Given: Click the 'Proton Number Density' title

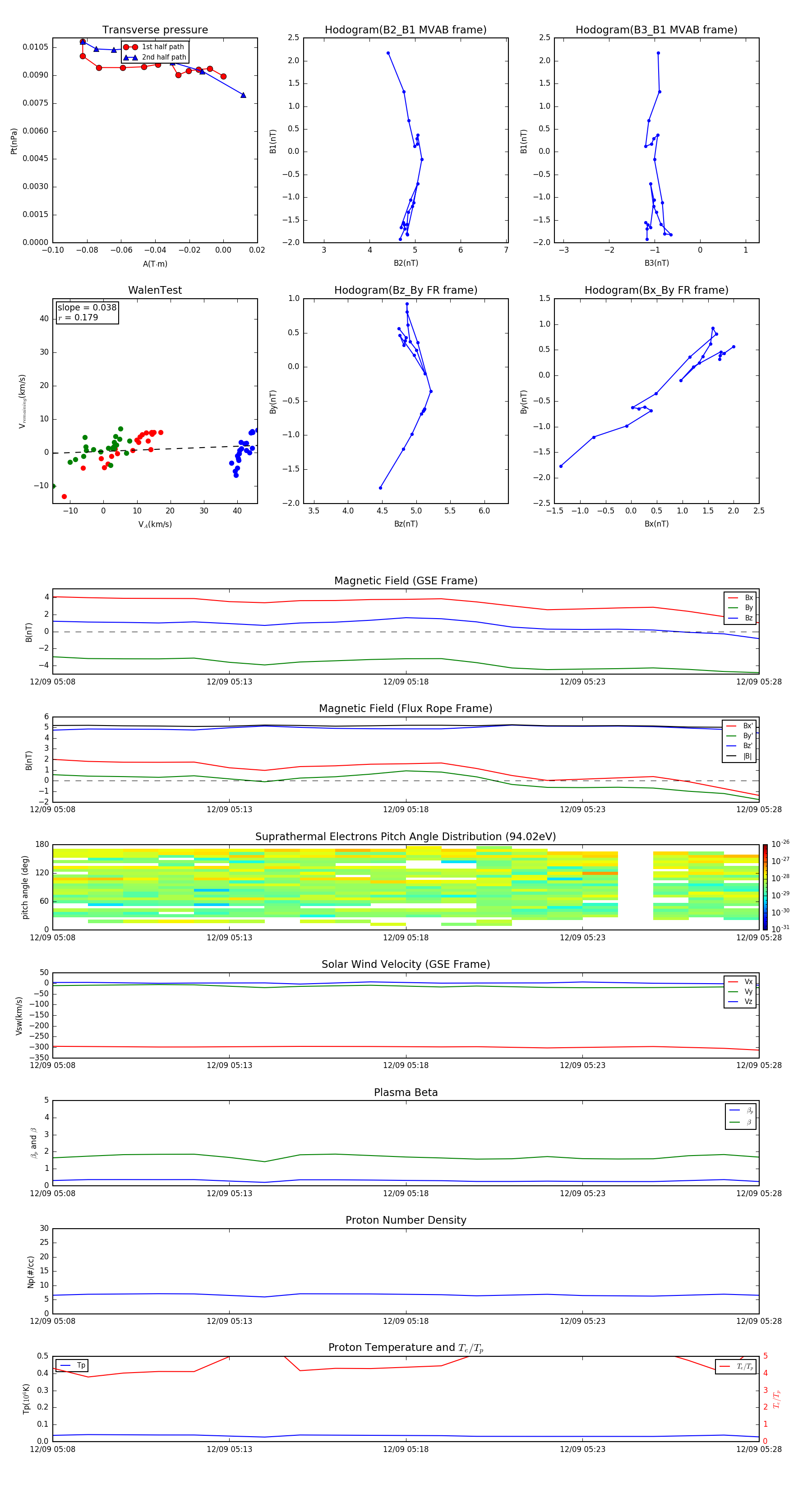Looking at the screenshot, I should (406, 1220).
